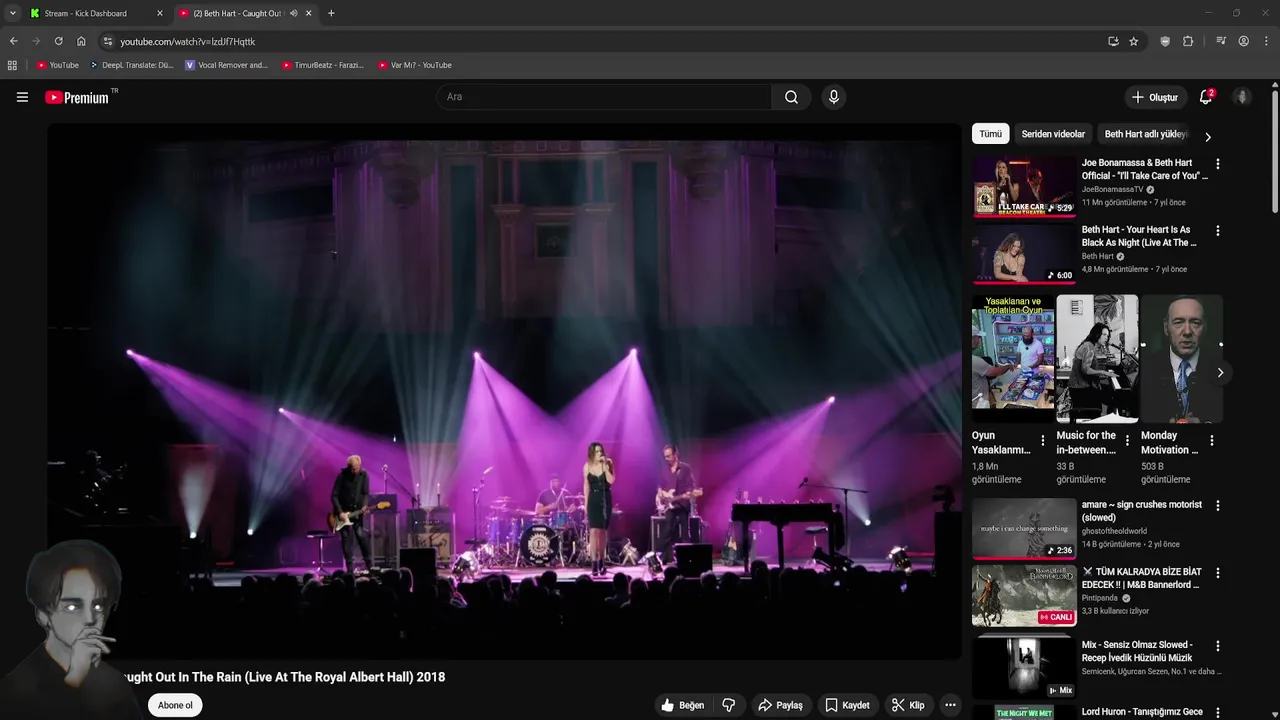Go to browser home page

click(x=81, y=41)
